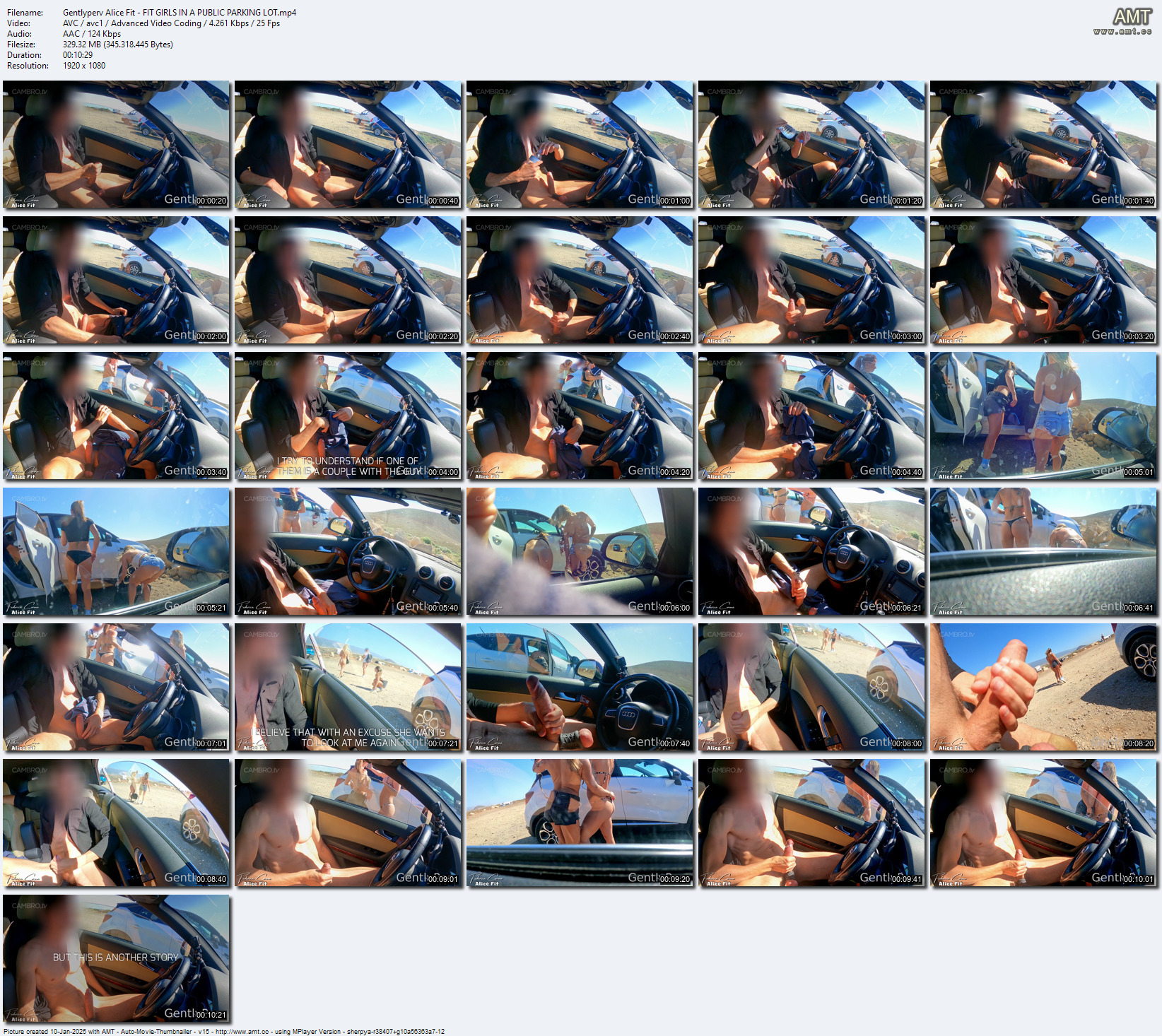The image size is (1162, 1036).
Task: Open the frame marked 00:07:21
Action: (x=348, y=687)
